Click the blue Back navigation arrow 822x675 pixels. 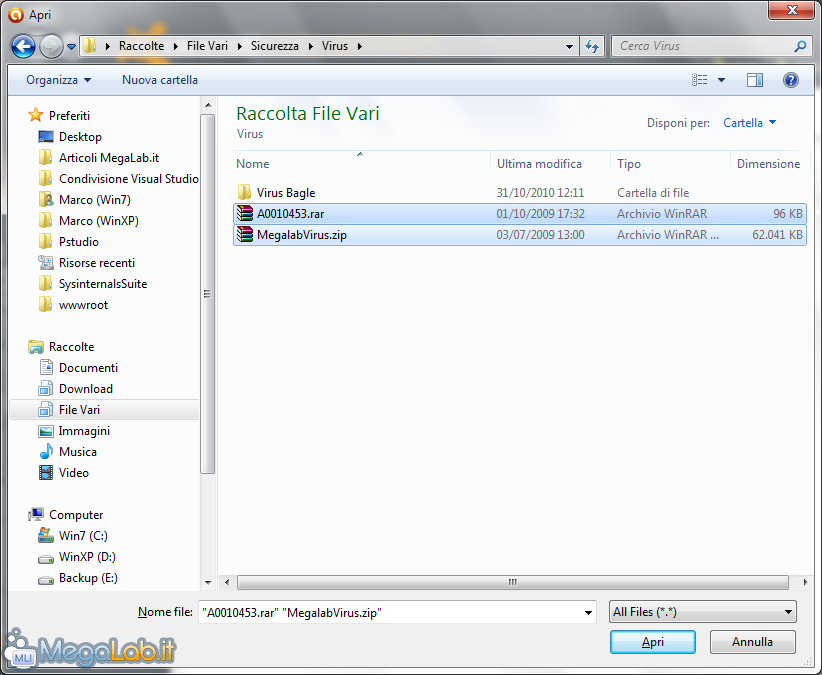pos(23,46)
